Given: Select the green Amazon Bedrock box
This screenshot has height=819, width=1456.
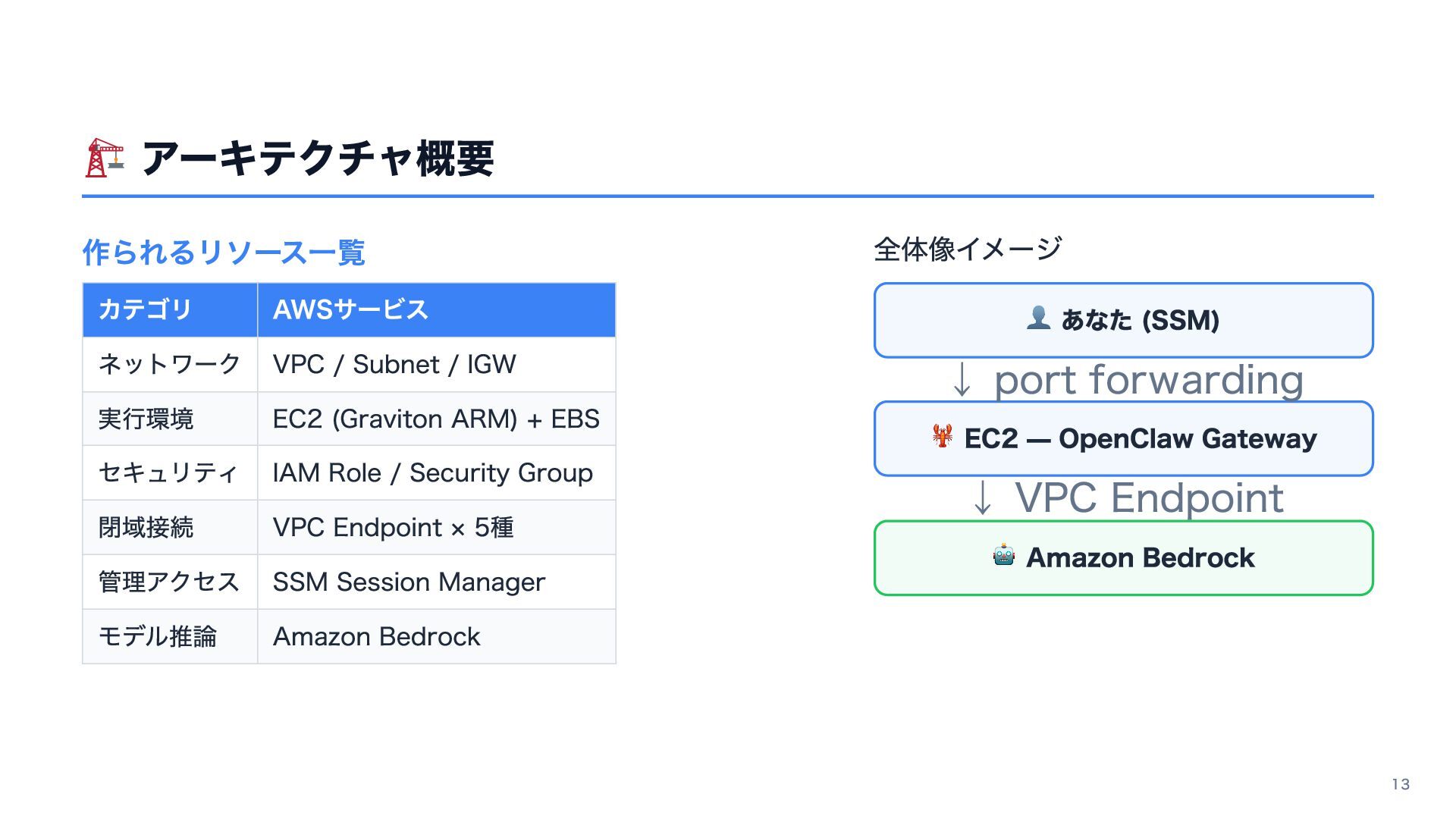Looking at the screenshot, I should [1123, 558].
